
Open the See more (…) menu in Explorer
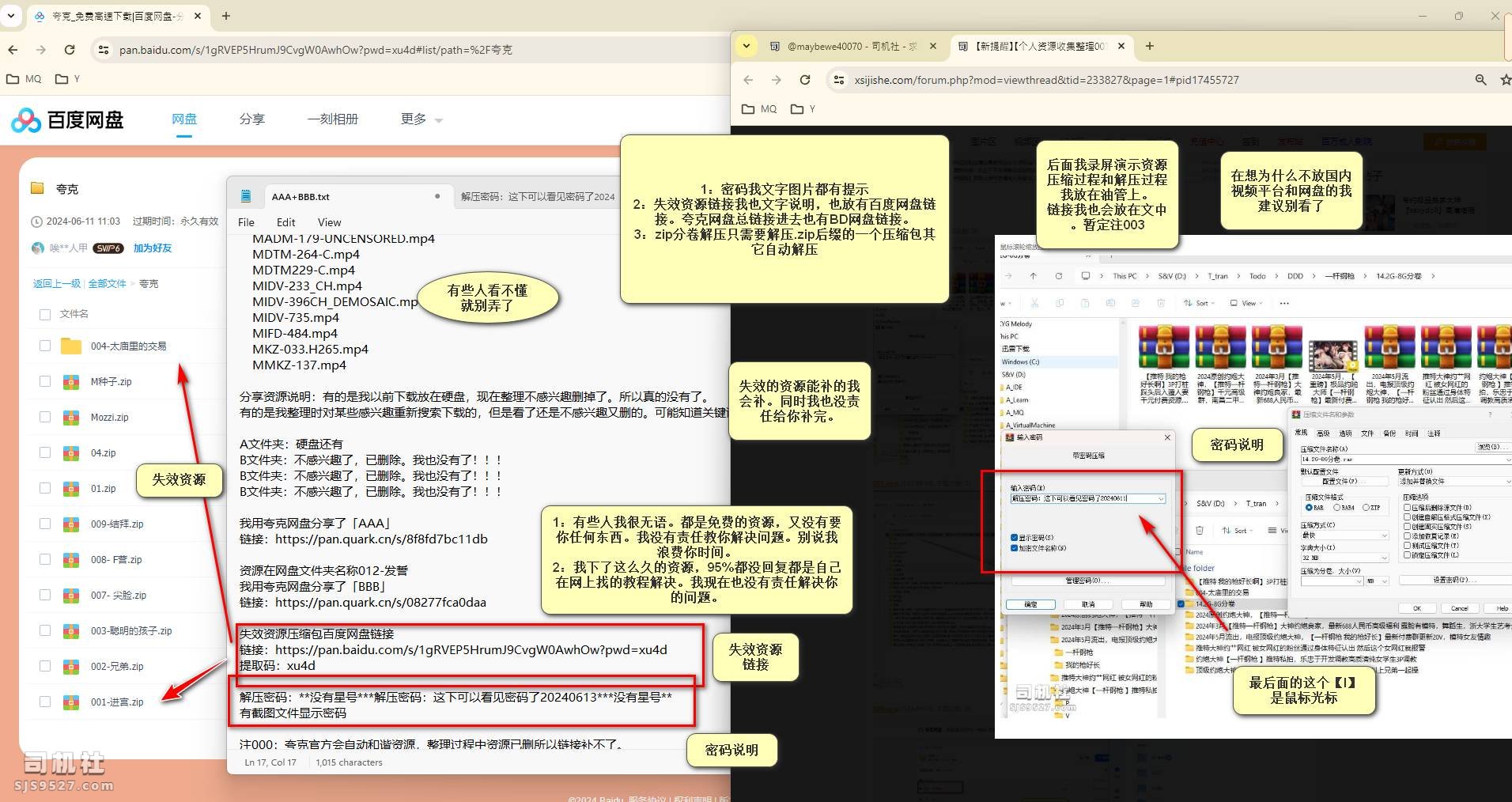pos(1284,303)
